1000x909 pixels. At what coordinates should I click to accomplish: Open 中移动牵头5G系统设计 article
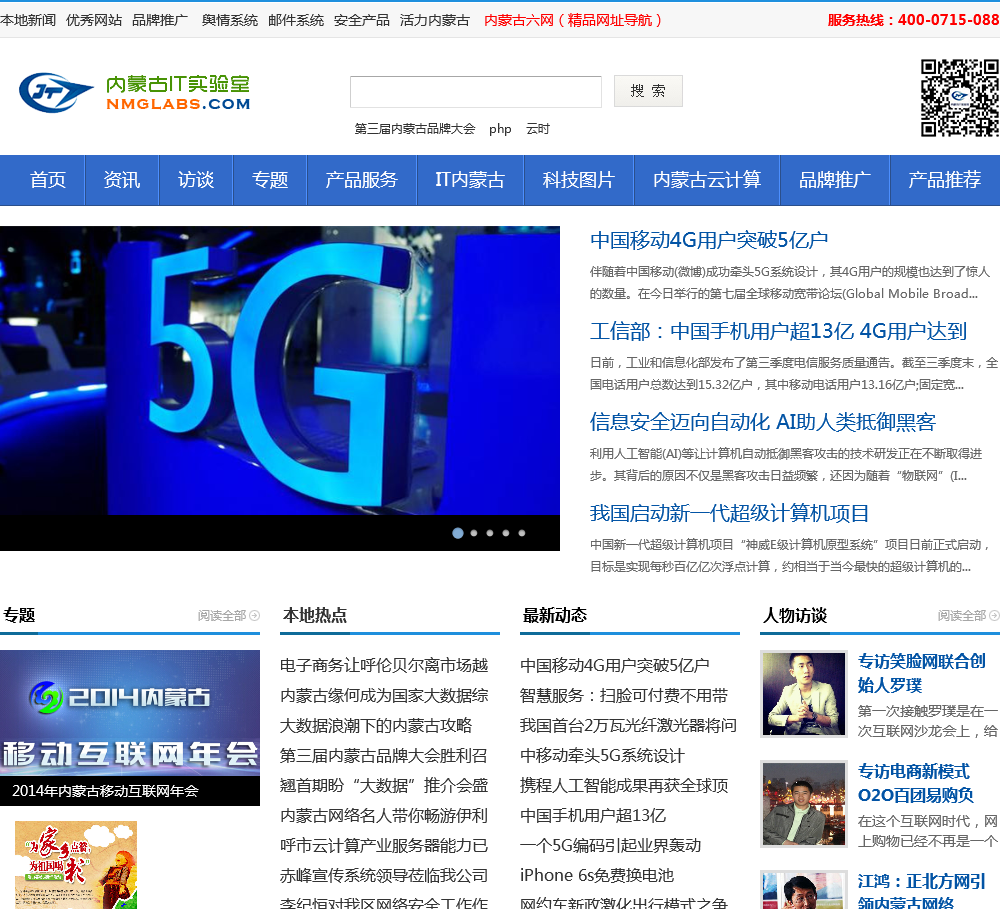tap(602, 756)
